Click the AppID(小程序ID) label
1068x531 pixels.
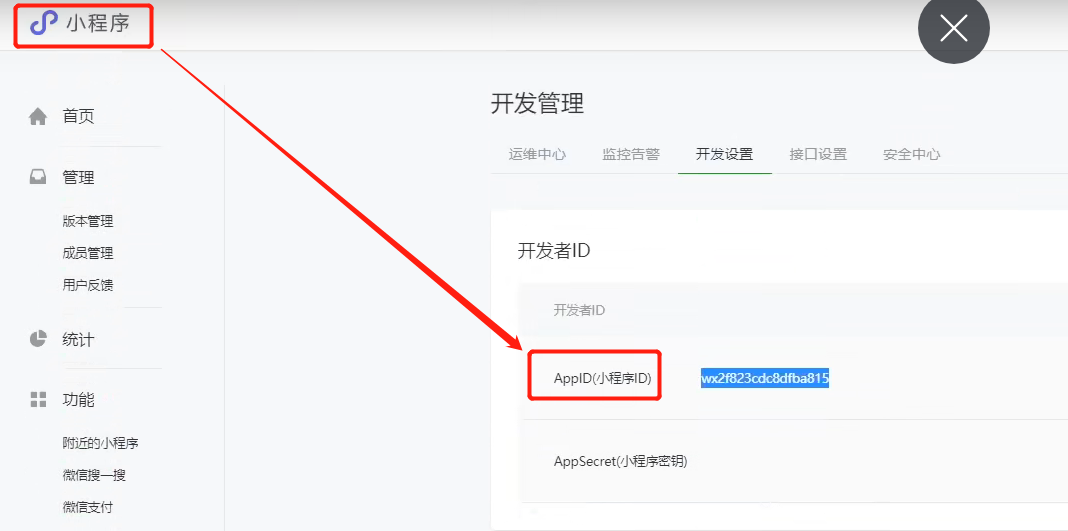tap(603, 379)
